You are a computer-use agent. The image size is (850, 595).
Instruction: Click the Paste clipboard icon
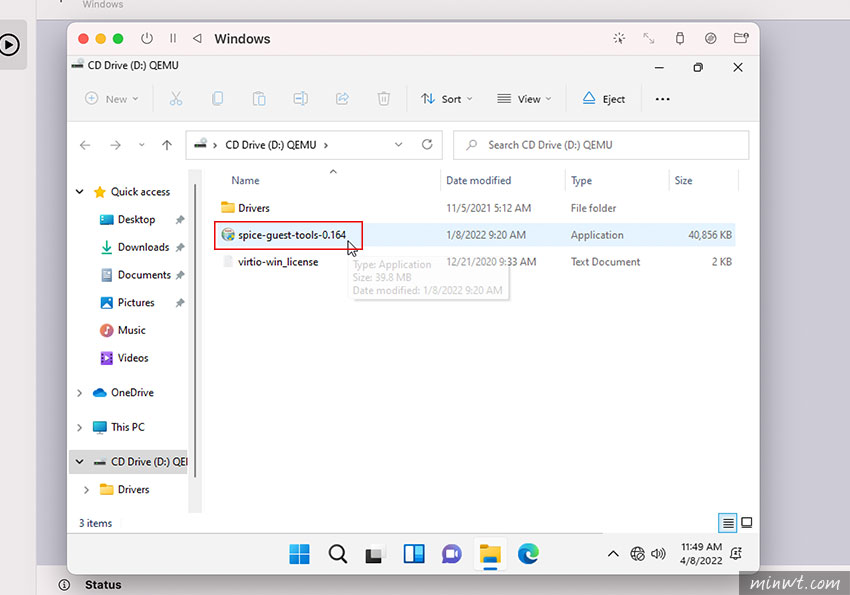(x=259, y=99)
